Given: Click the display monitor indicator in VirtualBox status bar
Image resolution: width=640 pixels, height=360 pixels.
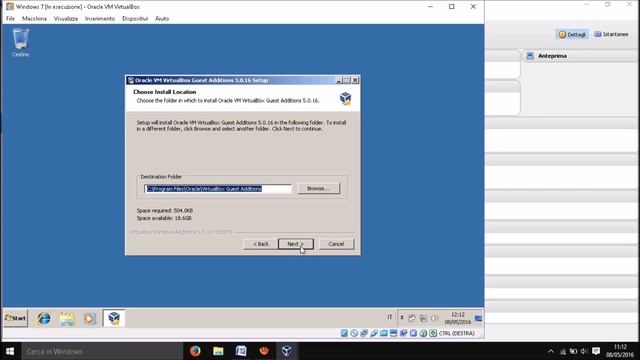Looking at the screenshot, I should 393,333.
